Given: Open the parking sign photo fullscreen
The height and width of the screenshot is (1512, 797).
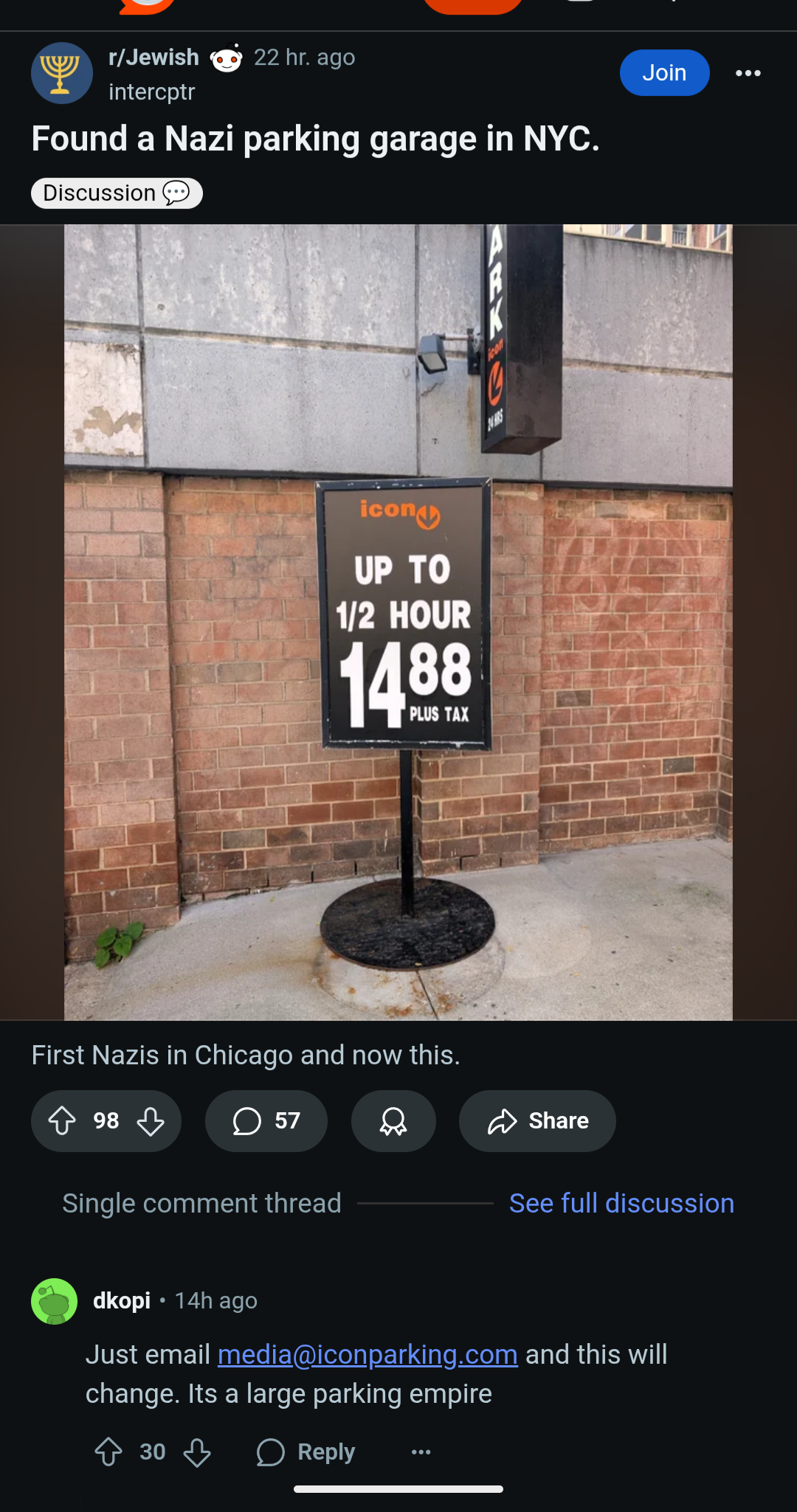Looking at the screenshot, I should point(398,623).
